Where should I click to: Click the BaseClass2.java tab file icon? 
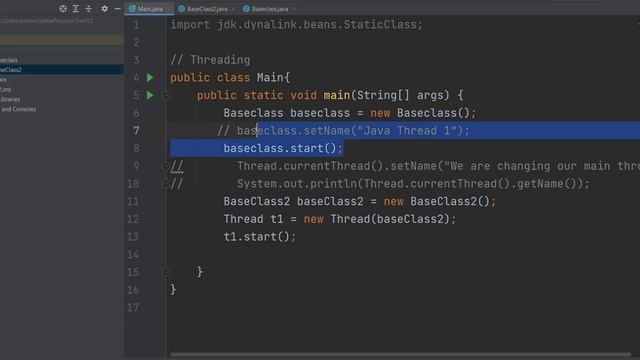click(182, 9)
